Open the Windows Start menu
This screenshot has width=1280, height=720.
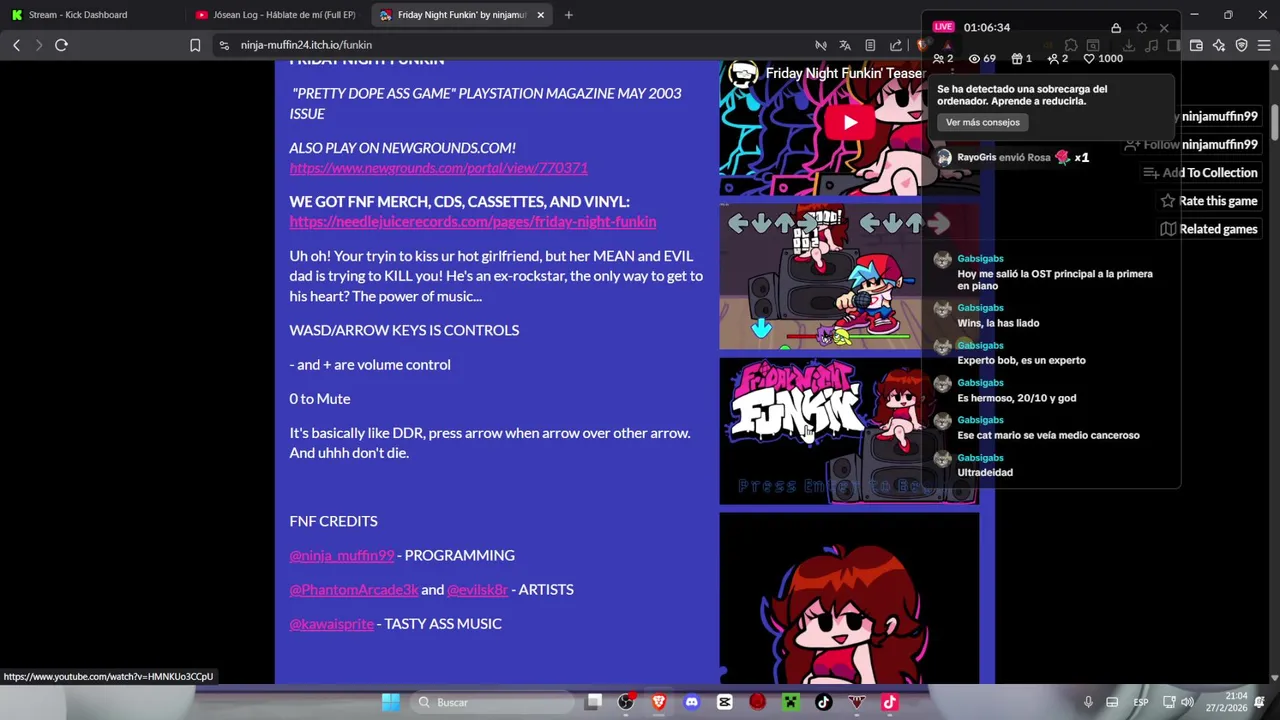click(391, 702)
